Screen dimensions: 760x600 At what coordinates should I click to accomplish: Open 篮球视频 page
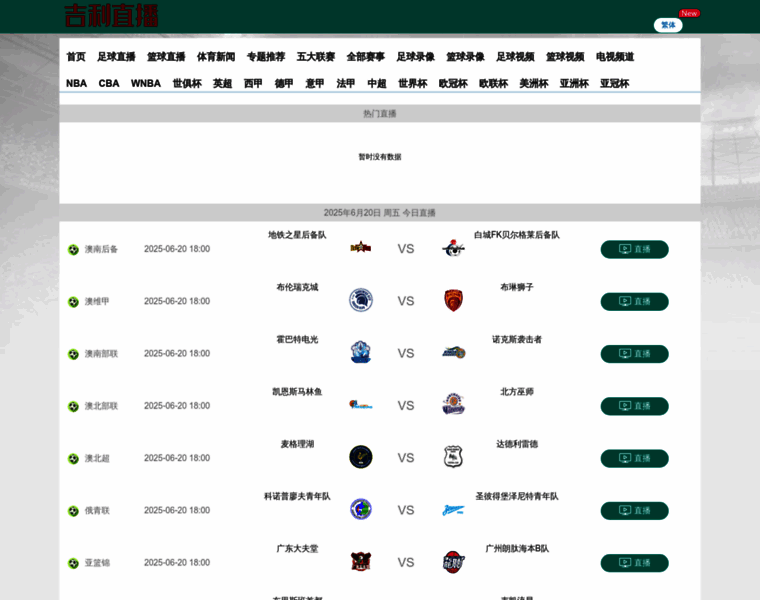tap(566, 57)
